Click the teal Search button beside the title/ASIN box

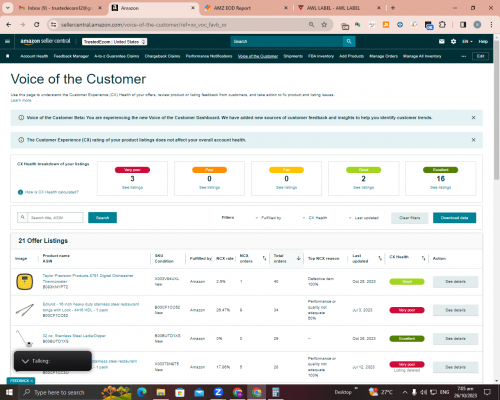(102, 217)
